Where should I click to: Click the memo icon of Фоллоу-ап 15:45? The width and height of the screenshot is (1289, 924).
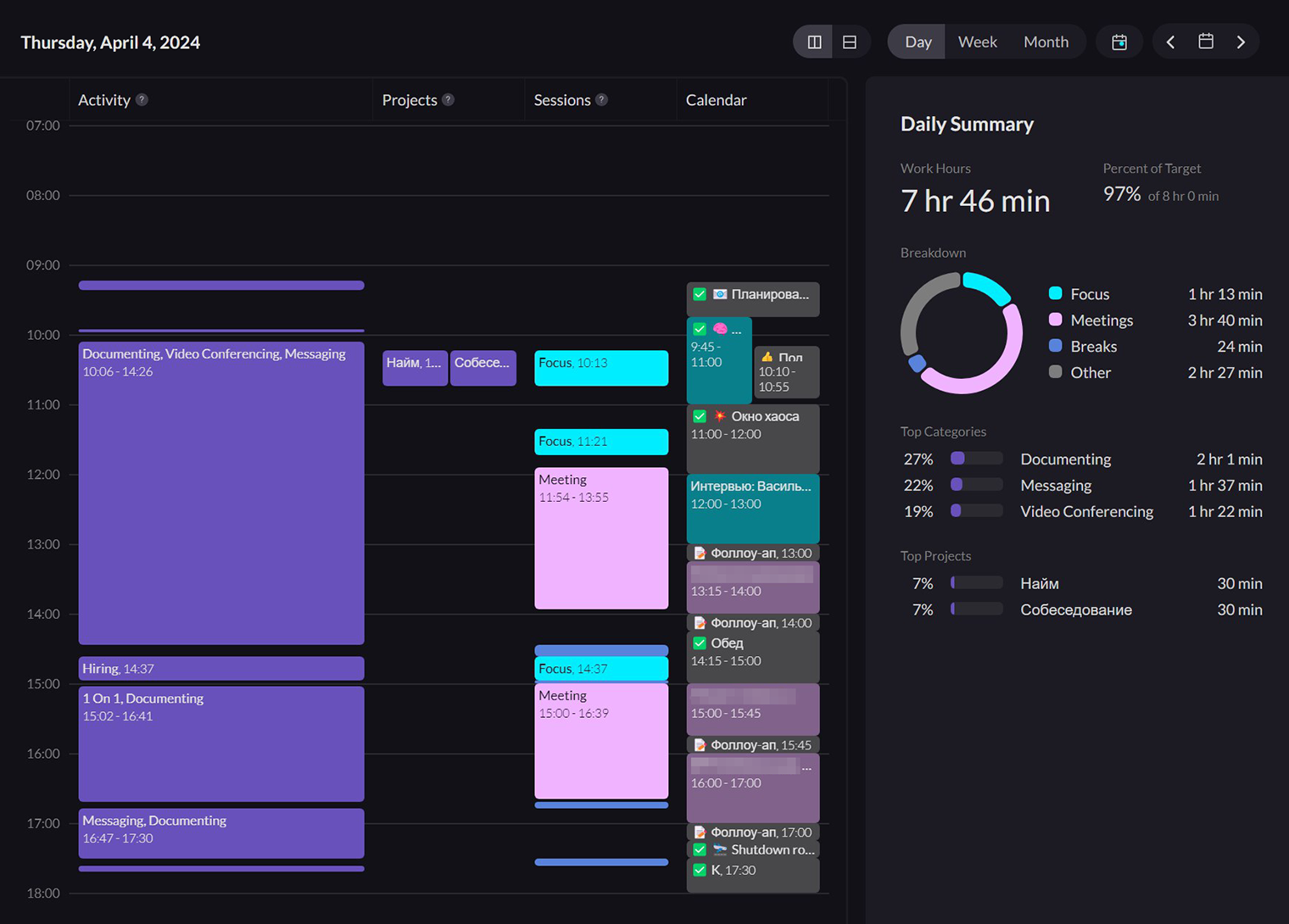click(x=700, y=744)
